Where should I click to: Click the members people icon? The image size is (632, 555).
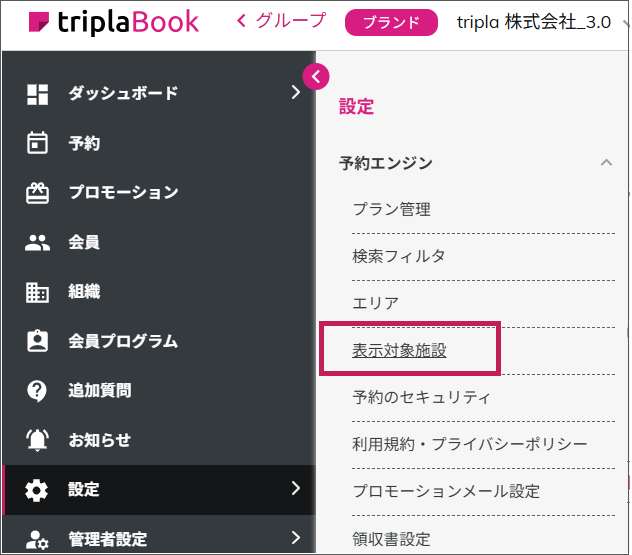coord(37,243)
